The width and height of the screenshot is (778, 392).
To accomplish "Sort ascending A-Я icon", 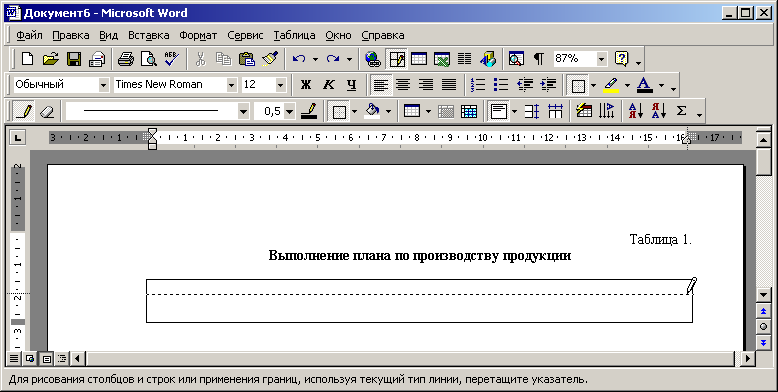I will [x=636, y=111].
